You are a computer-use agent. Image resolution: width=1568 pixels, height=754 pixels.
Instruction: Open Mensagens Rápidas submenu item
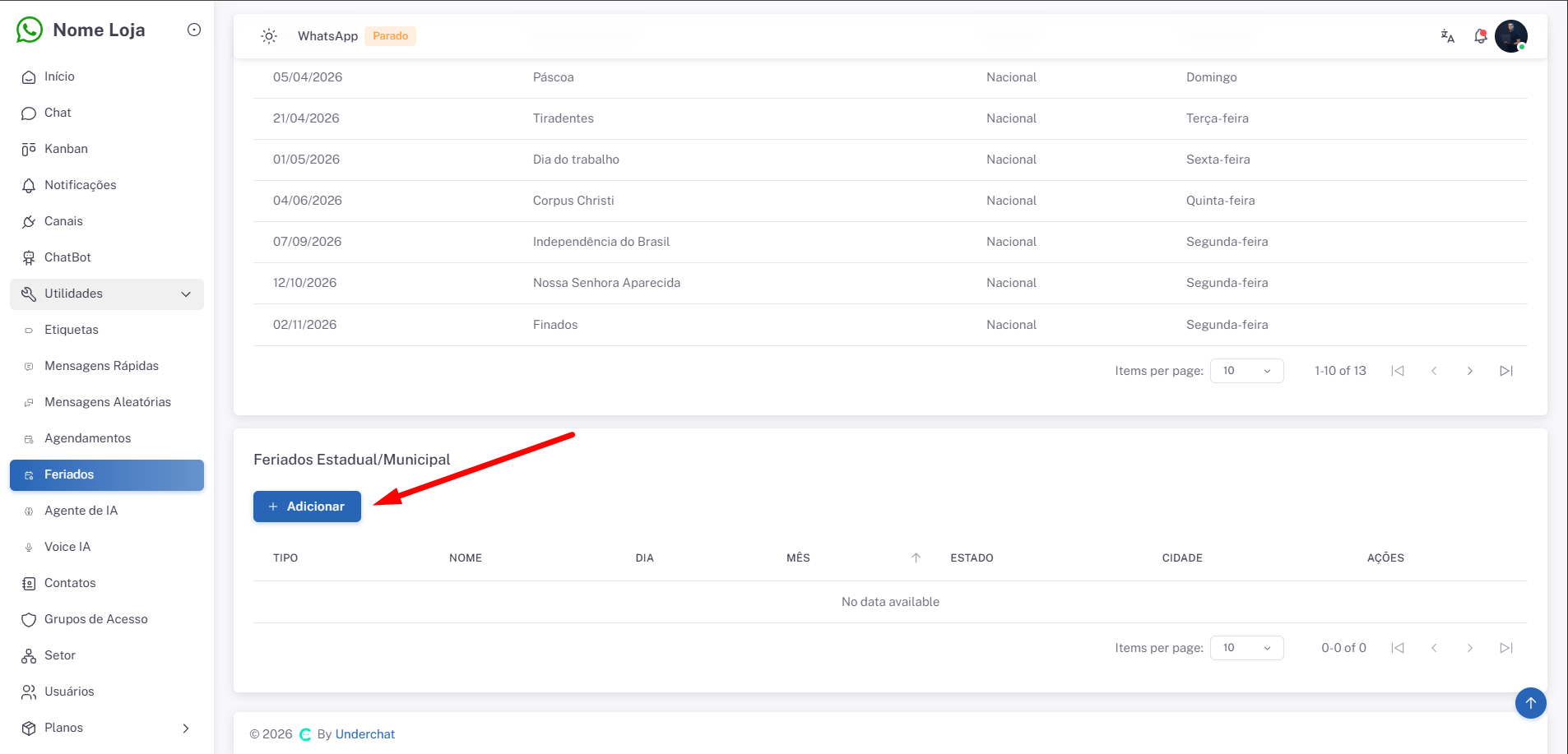pos(107,366)
